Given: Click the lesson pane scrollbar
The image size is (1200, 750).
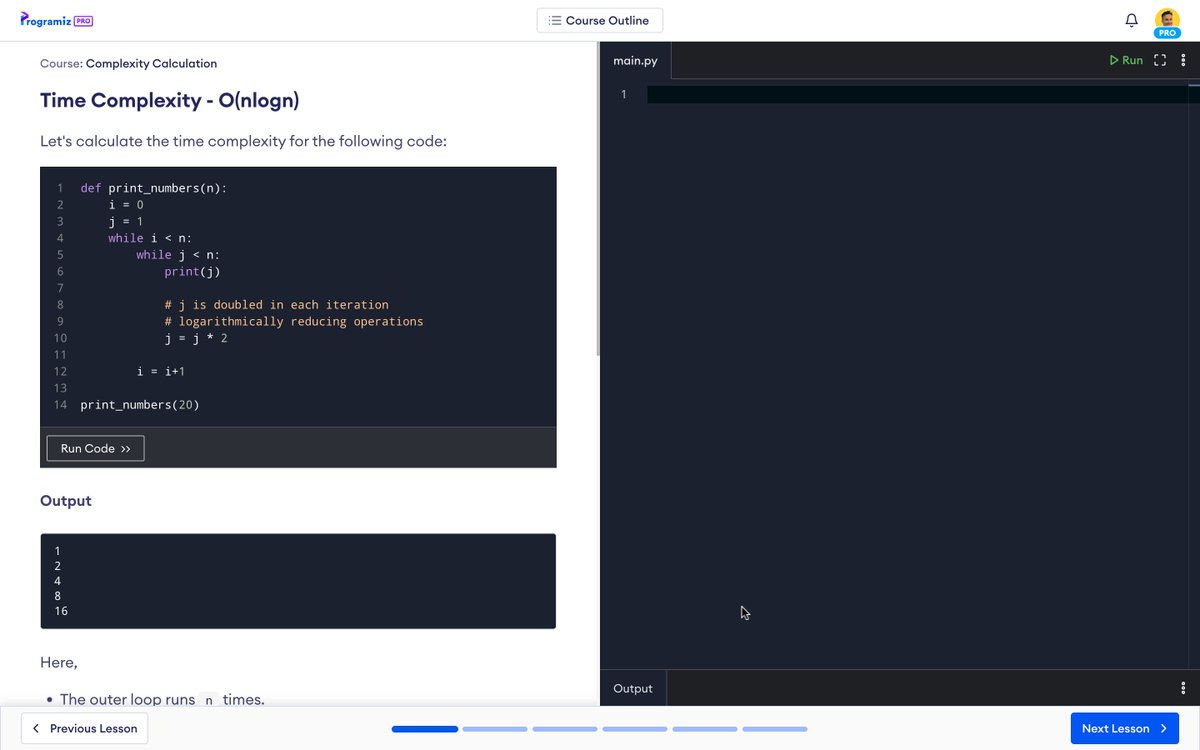Looking at the screenshot, I should point(597,200).
